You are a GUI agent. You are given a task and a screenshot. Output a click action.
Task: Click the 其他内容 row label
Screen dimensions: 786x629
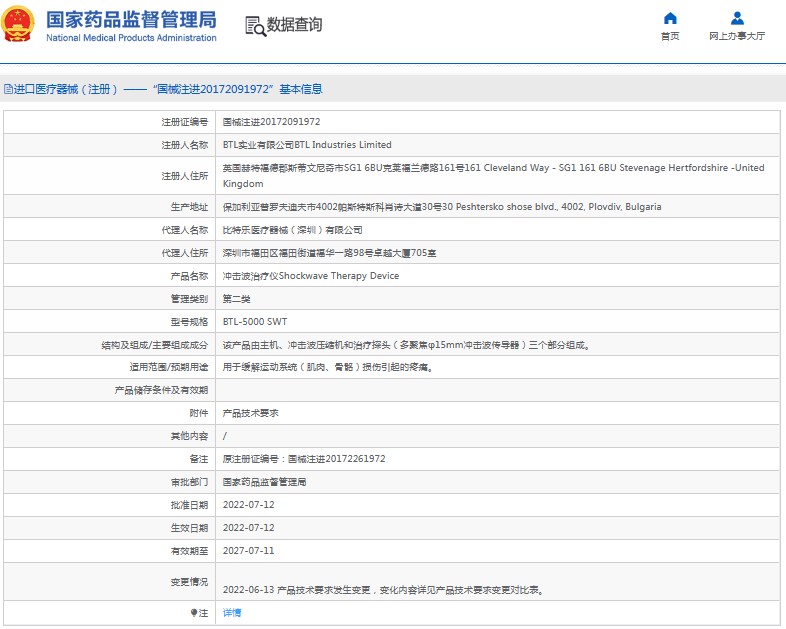pyautogui.click(x=189, y=436)
